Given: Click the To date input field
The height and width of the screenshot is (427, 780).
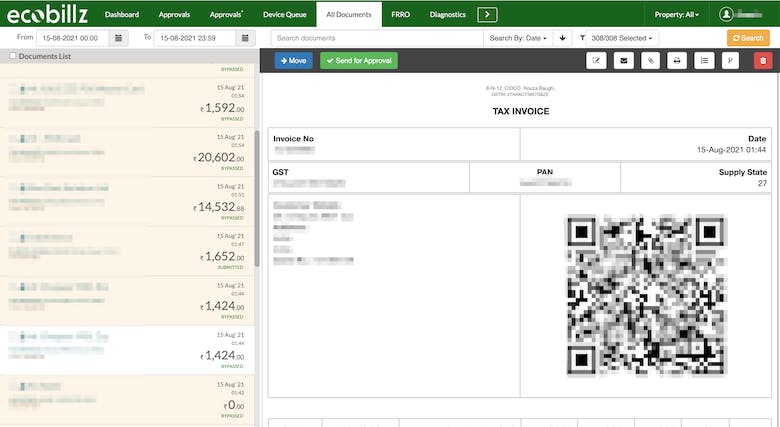Looking at the screenshot, I should [x=195, y=38].
